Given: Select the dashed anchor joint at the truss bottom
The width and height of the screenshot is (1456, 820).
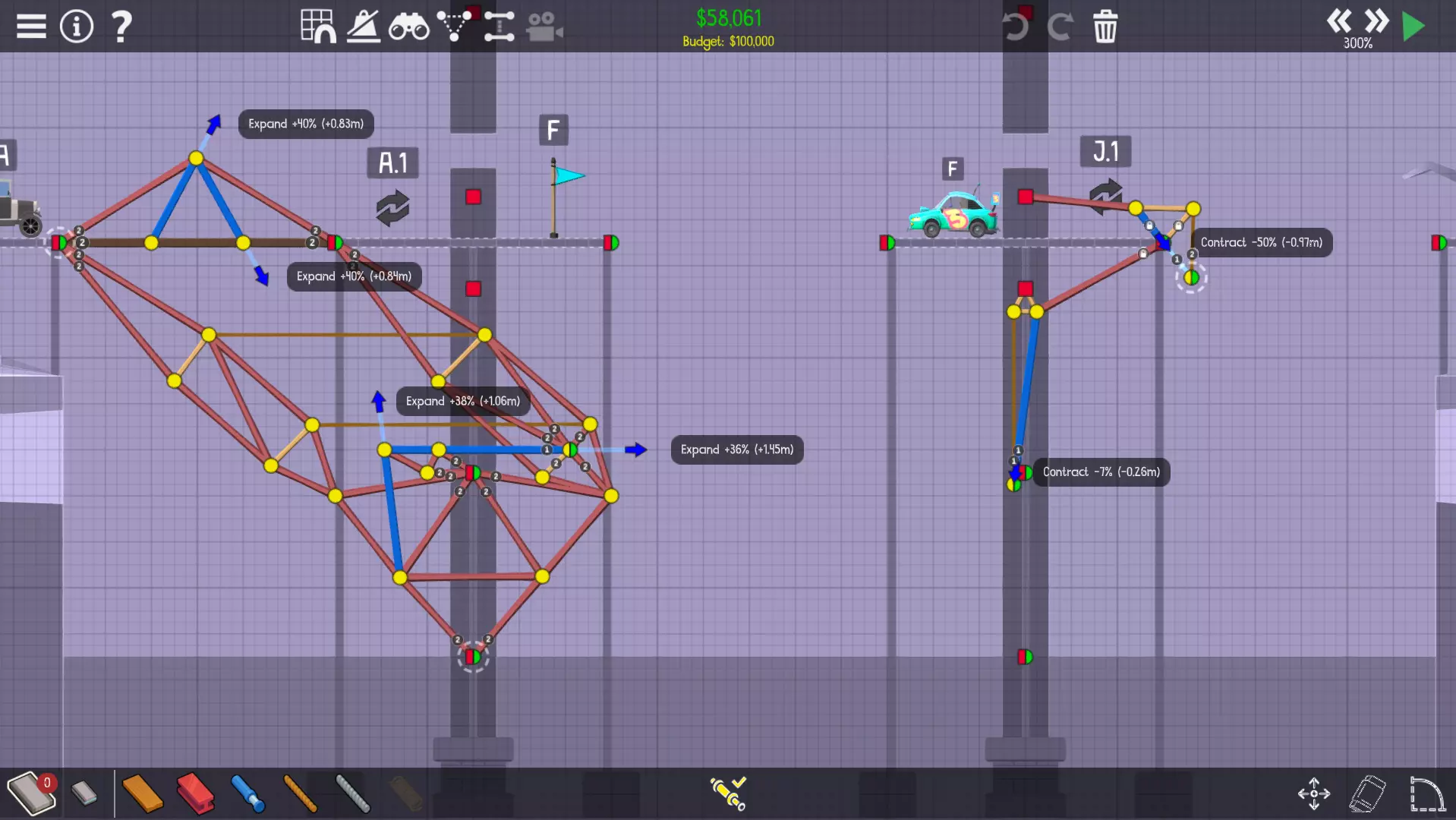Looking at the screenshot, I should (473, 656).
